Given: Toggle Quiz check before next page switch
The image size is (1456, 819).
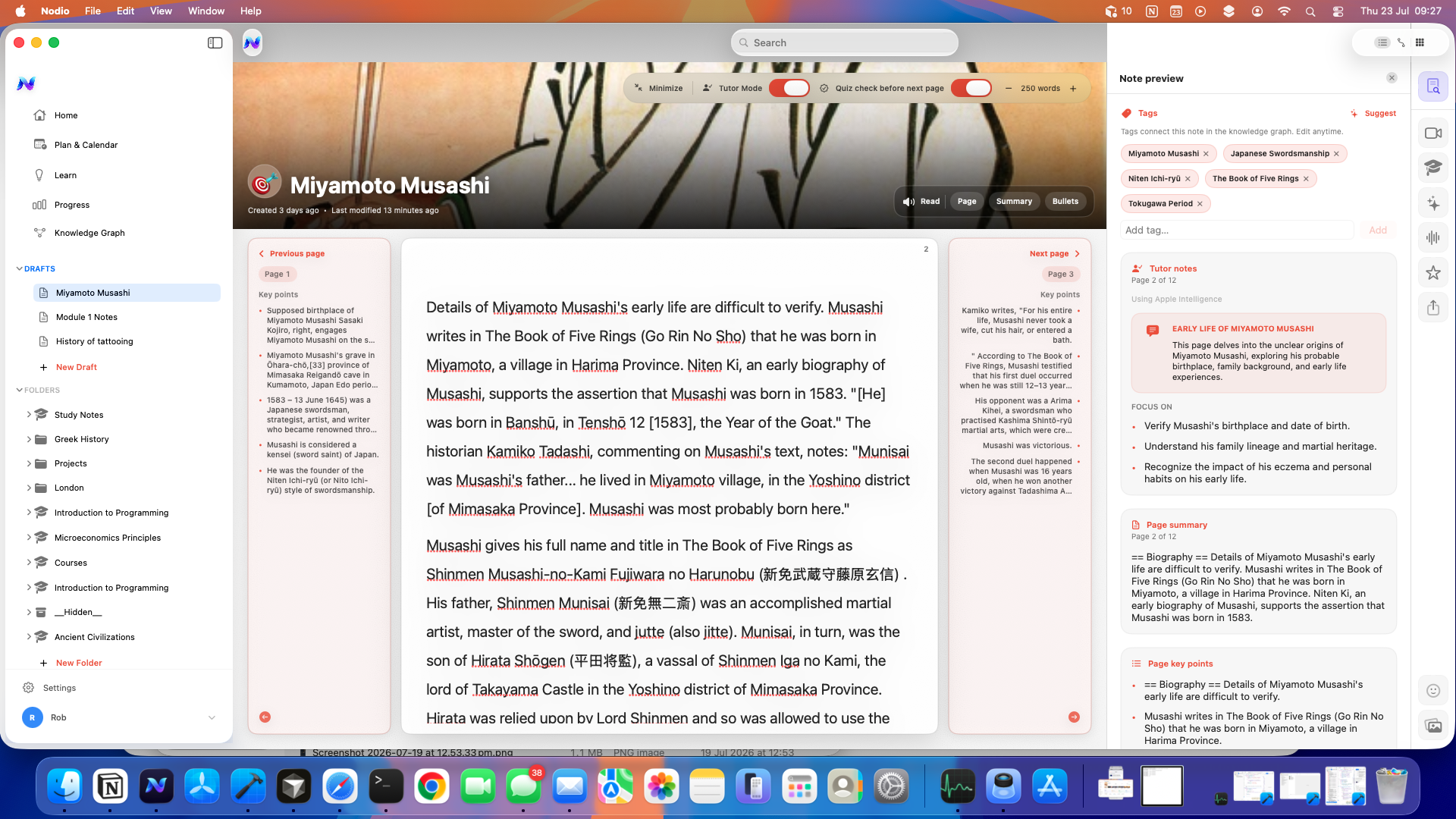Looking at the screenshot, I should click(x=971, y=88).
